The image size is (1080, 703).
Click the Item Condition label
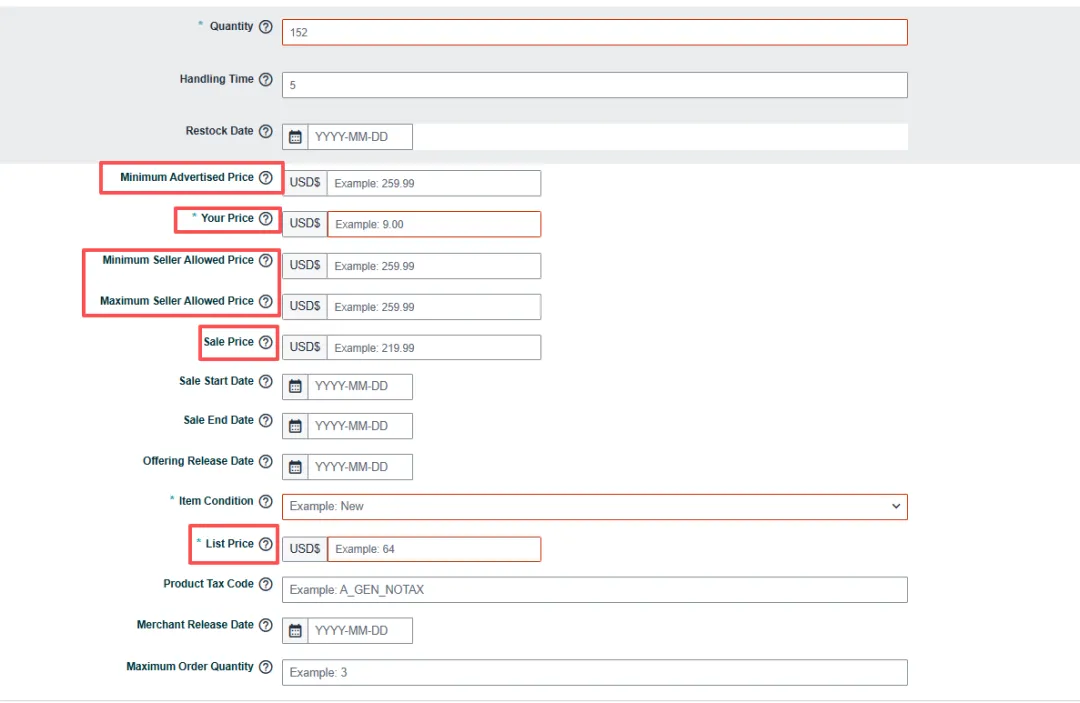[x=216, y=501]
